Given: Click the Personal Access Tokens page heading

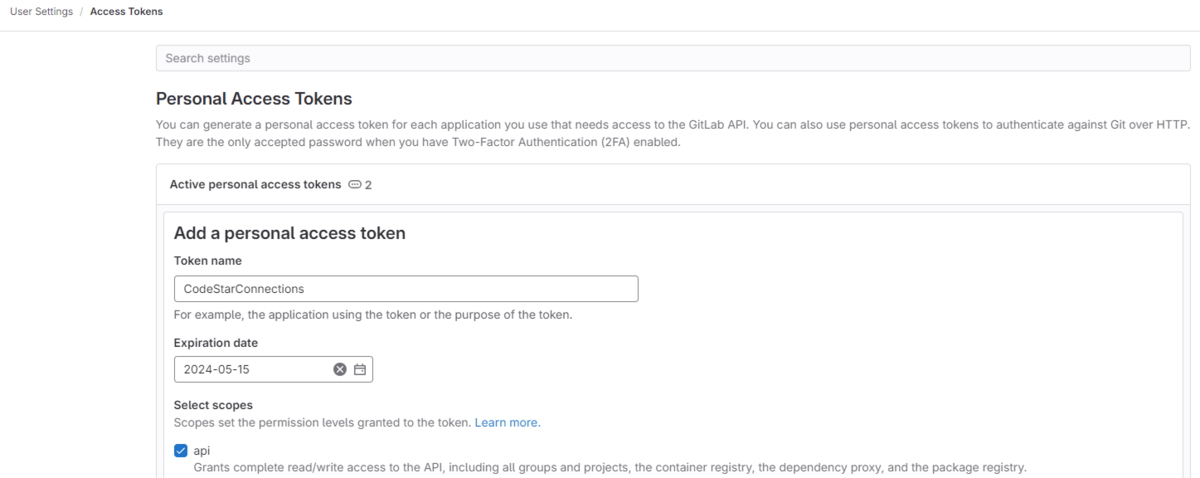Looking at the screenshot, I should 254,99.
